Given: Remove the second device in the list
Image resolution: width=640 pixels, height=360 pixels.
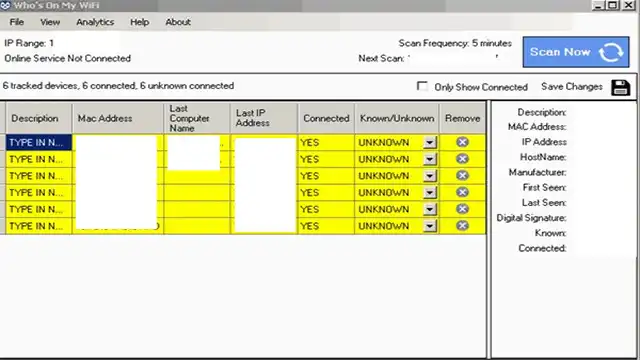Looking at the screenshot, I should point(462,159).
